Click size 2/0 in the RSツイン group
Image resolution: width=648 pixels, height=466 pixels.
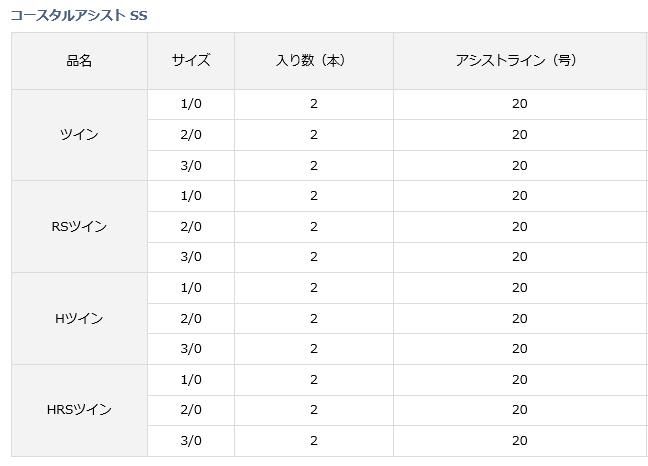[191, 227]
